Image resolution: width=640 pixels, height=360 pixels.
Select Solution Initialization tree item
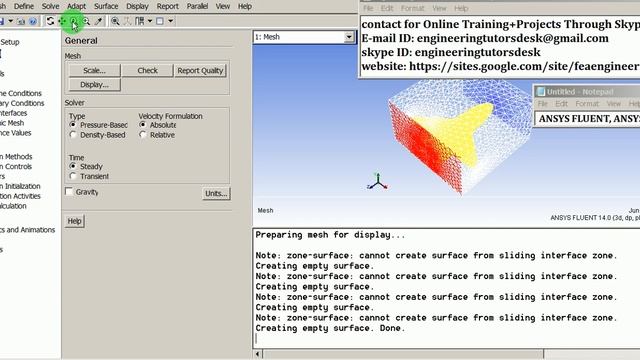point(20,186)
